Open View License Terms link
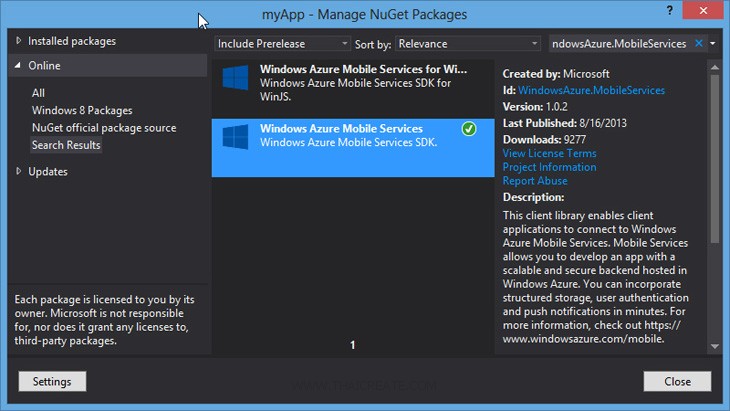This screenshot has width=730, height=411. (x=549, y=153)
